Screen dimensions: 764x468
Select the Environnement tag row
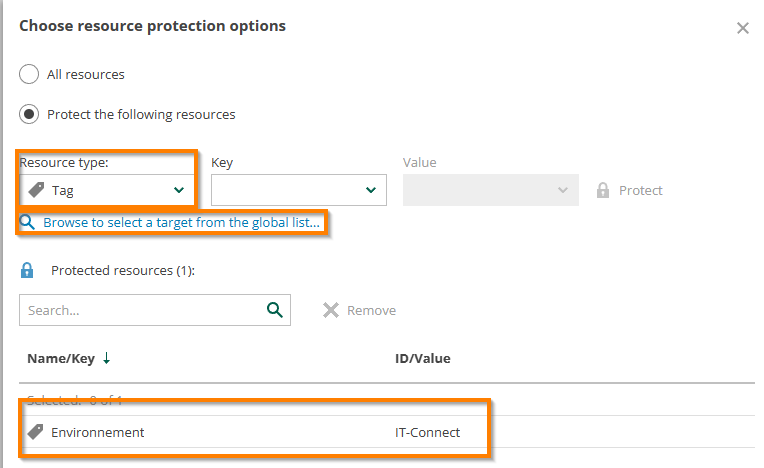98,432
